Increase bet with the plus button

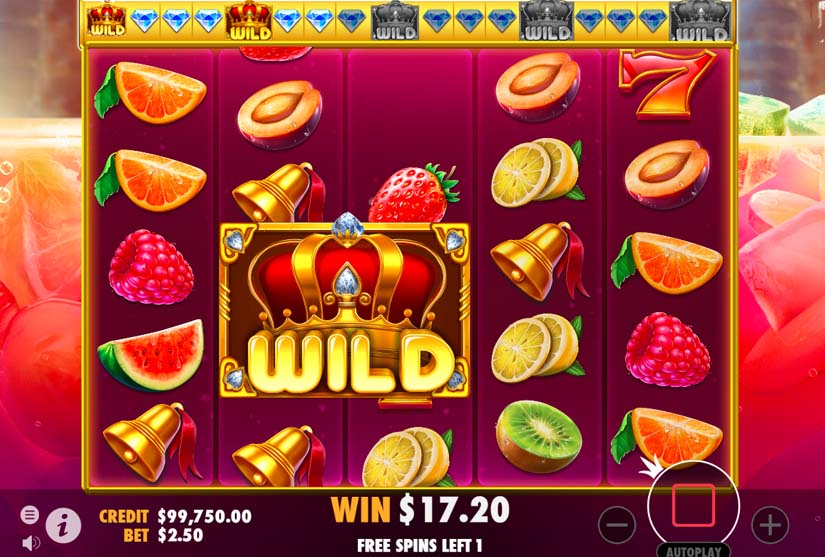point(770,525)
